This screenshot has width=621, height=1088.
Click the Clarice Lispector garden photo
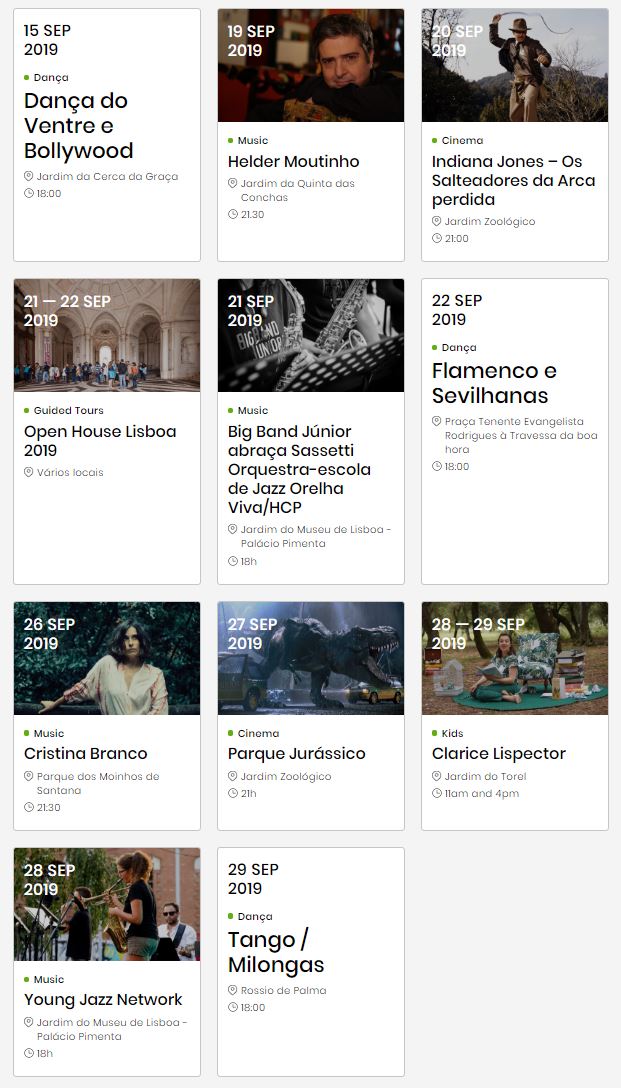[515, 658]
